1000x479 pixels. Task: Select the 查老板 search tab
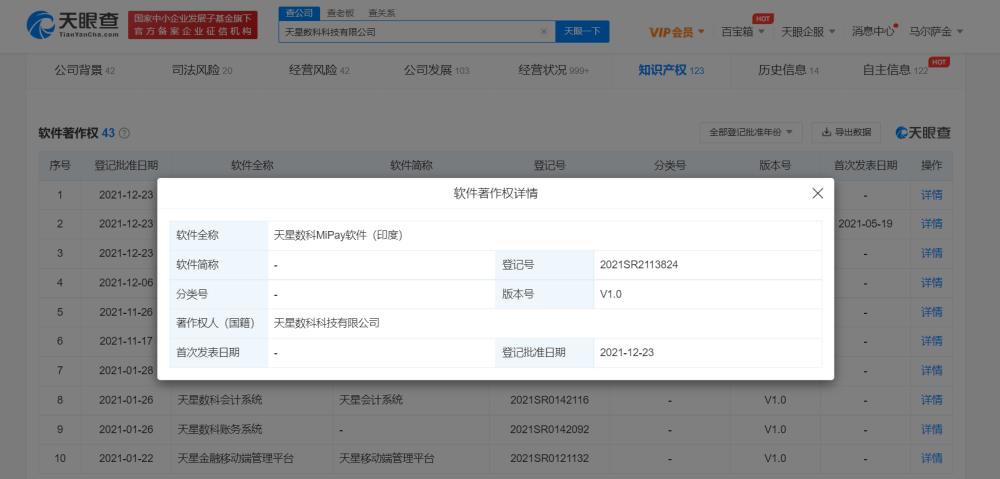(x=341, y=13)
